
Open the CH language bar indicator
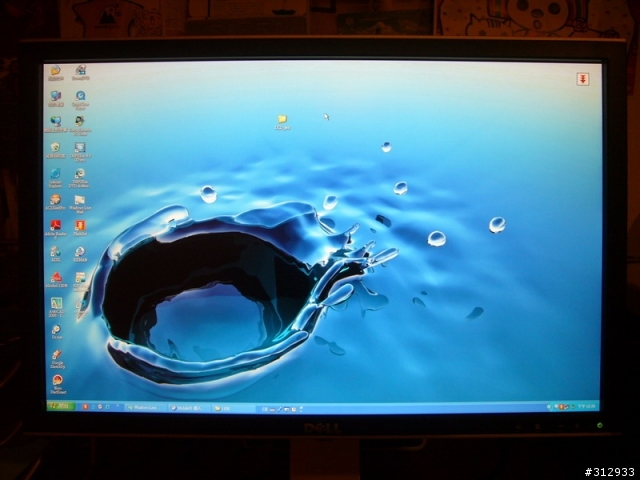click(x=264, y=409)
